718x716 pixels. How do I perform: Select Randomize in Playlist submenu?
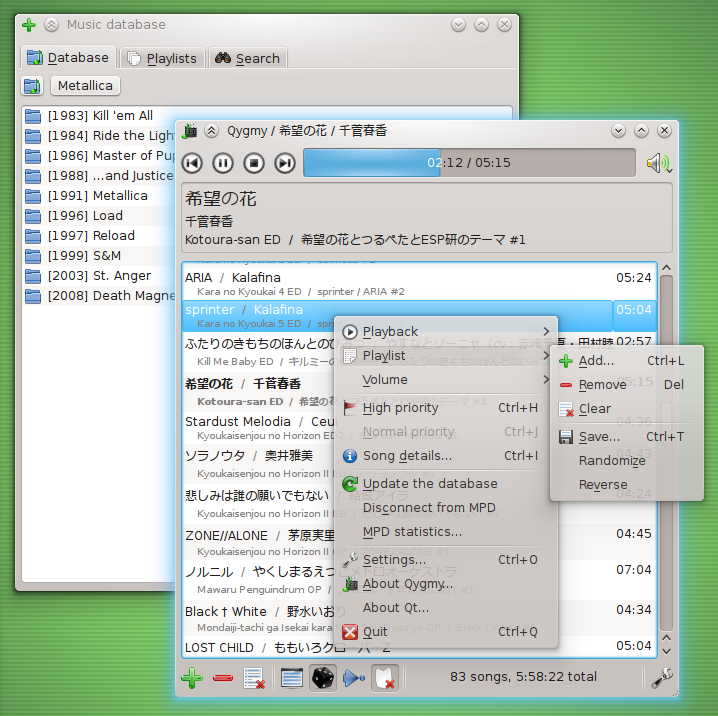click(626, 461)
